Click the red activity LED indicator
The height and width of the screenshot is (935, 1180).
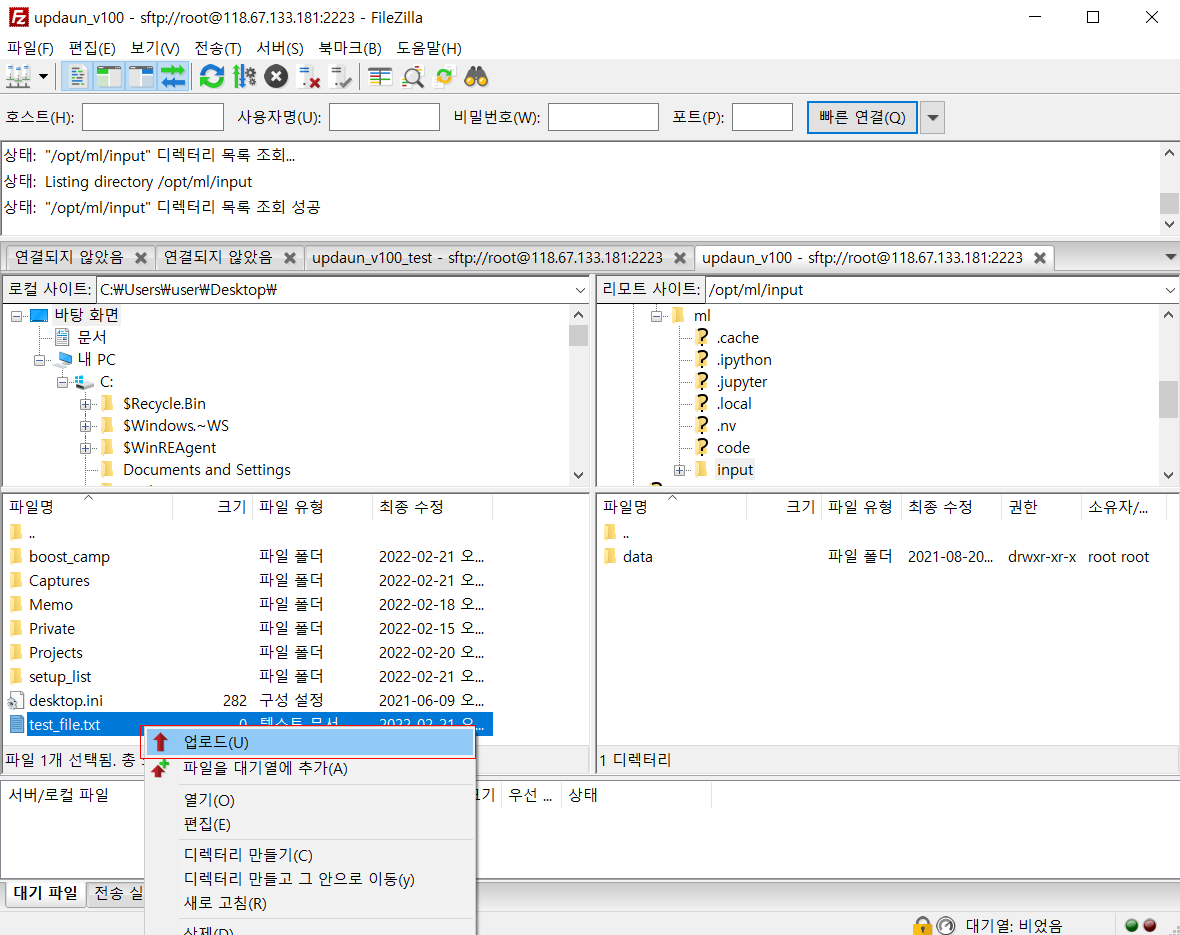(x=1150, y=925)
